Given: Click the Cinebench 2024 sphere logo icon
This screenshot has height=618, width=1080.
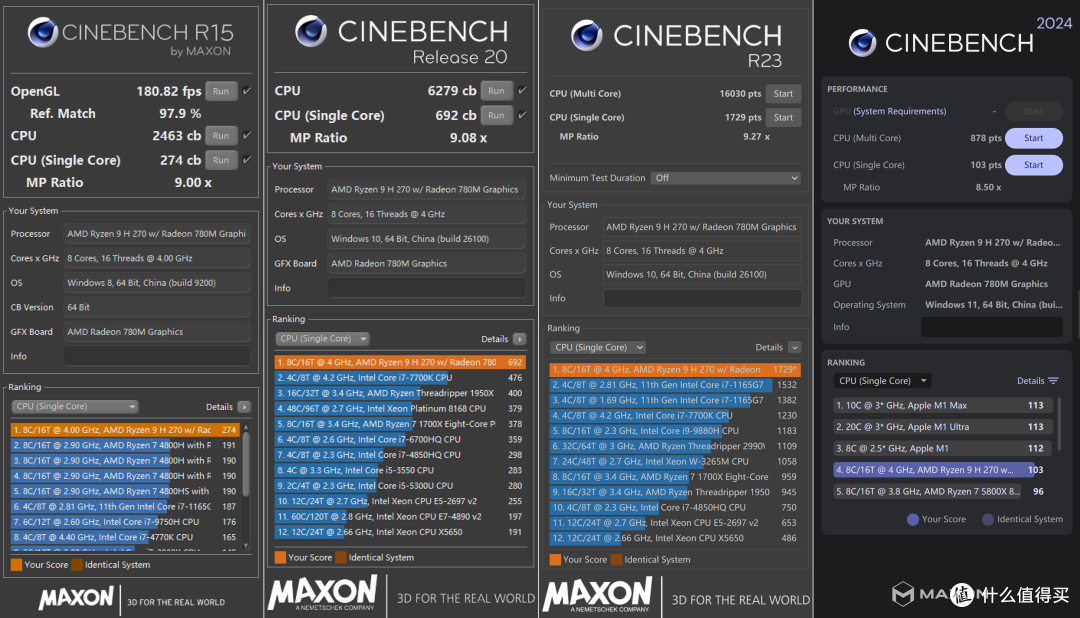Looking at the screenshot, I should point(862,43).
